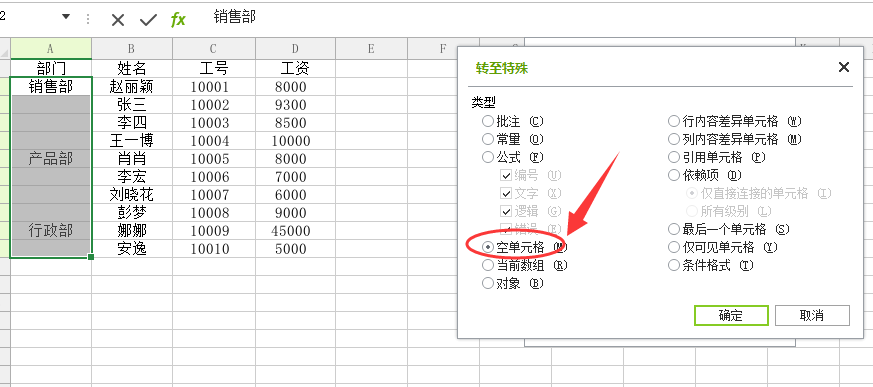Click the 转至特殊 dialog title
Viewport: 873px width, 387px height.
tap(502, 68)
